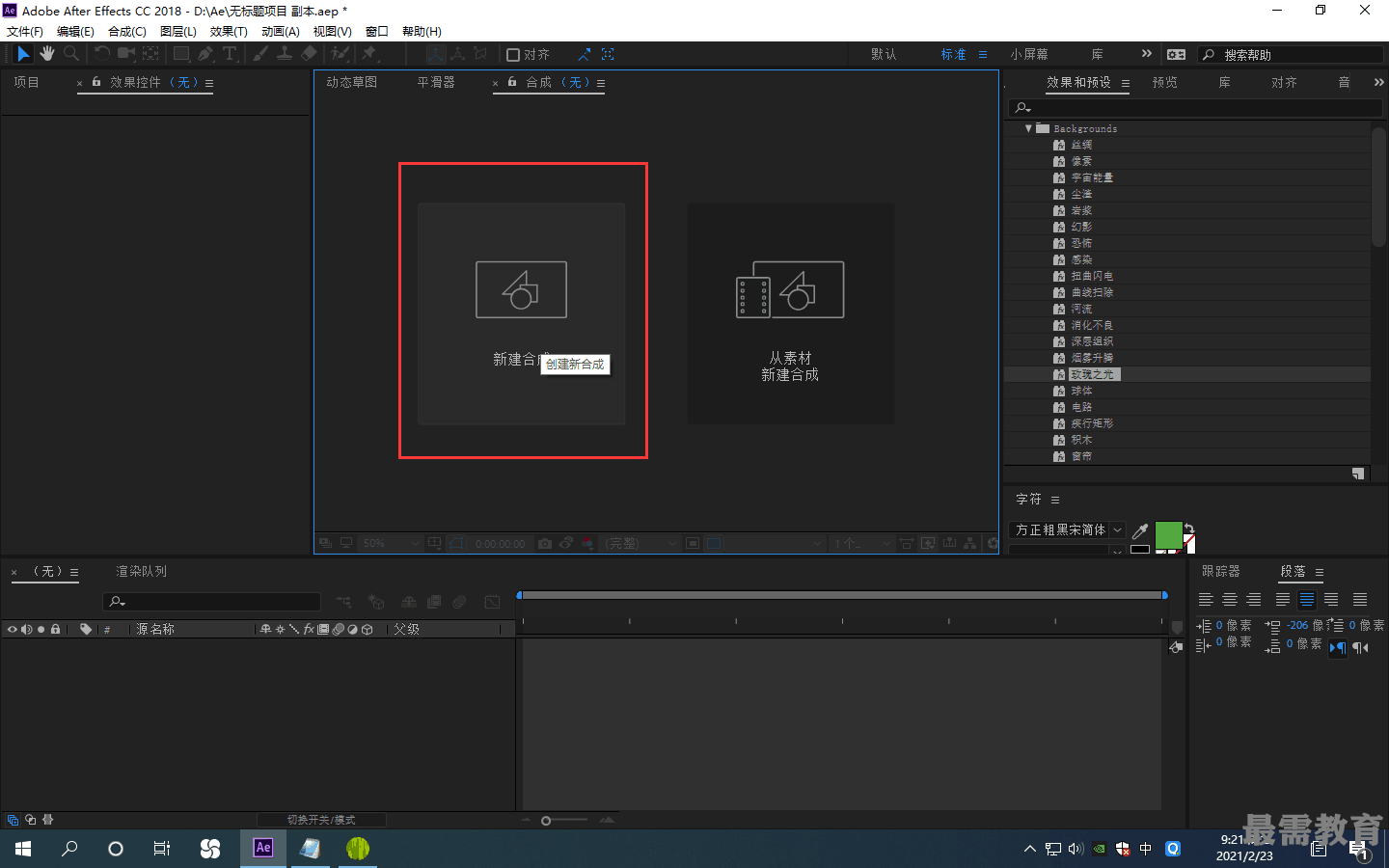The width and height of the screenshot is (1389, 868).
Task: Open the 动画(A) menu
Action: point(281,31)
